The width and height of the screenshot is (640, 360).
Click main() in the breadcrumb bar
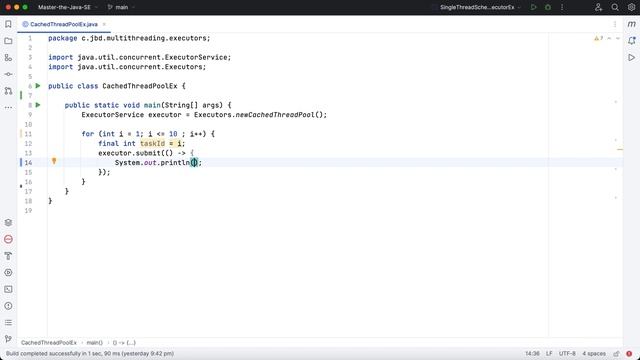click(x=94, y=342)
